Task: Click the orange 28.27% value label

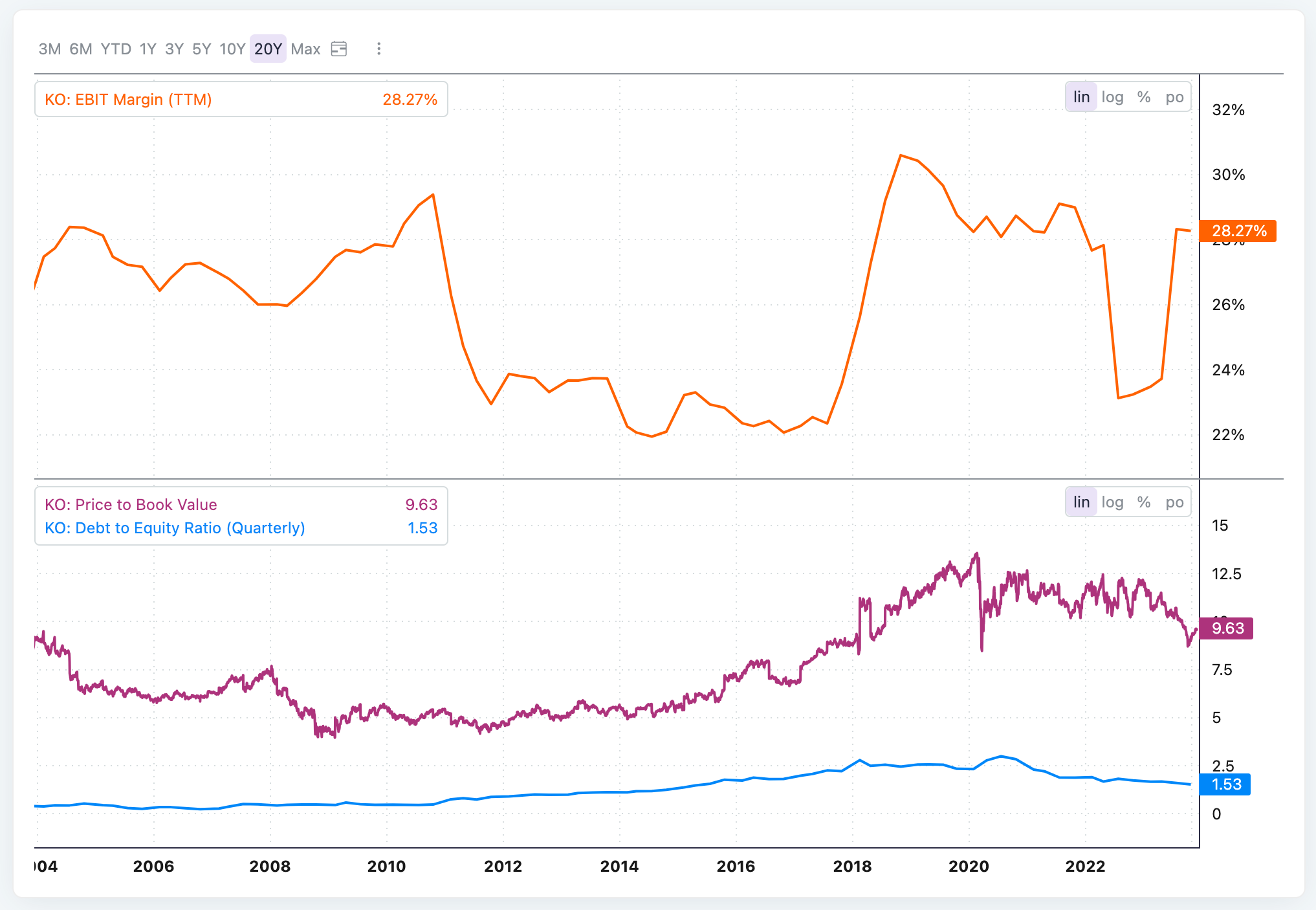Action: 1238,231
